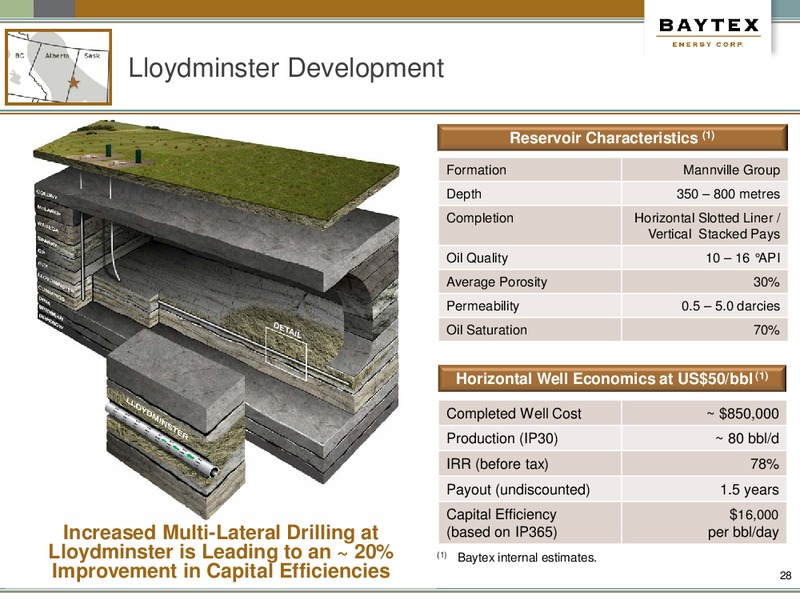
Task: Click the 'Depth' row label
Action: point(463,194)
